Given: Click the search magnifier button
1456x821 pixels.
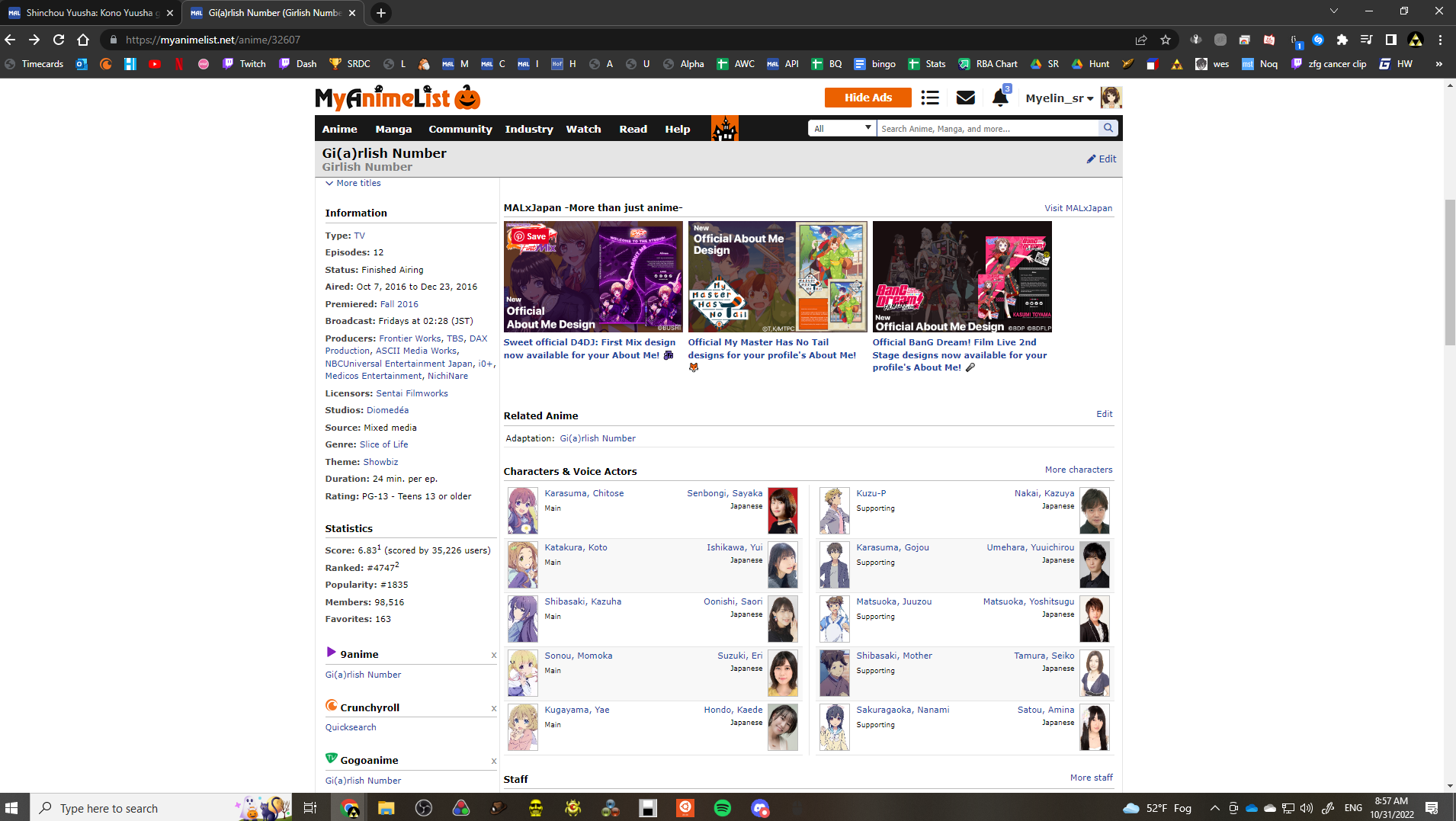Looking at the screenshot, I should [1108, 128].
